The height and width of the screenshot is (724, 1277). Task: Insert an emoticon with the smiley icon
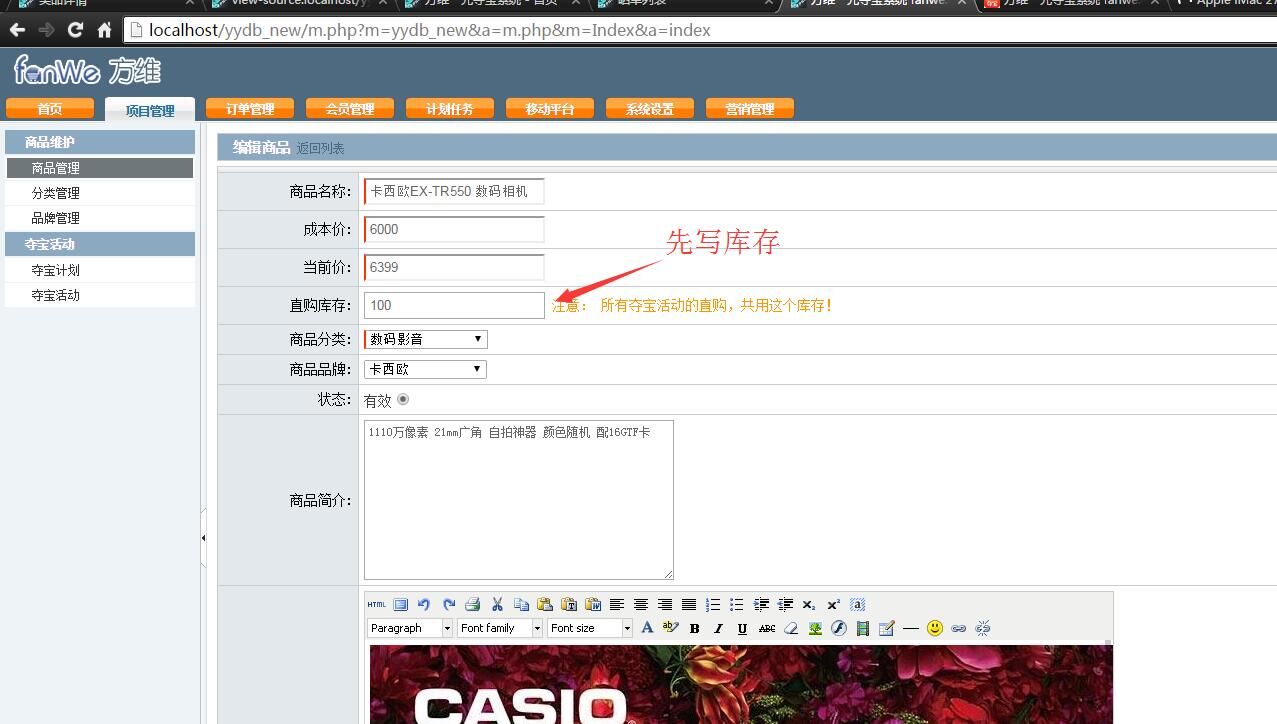click(x=935, y=628)
